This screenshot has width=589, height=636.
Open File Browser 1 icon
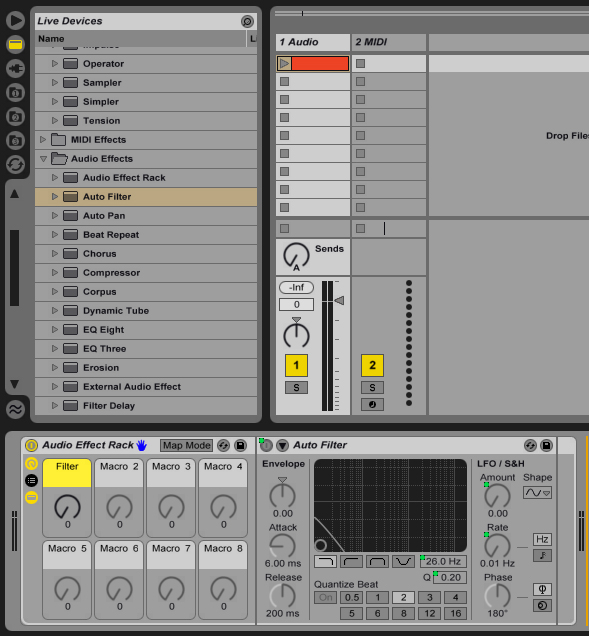tap(15, 92)
